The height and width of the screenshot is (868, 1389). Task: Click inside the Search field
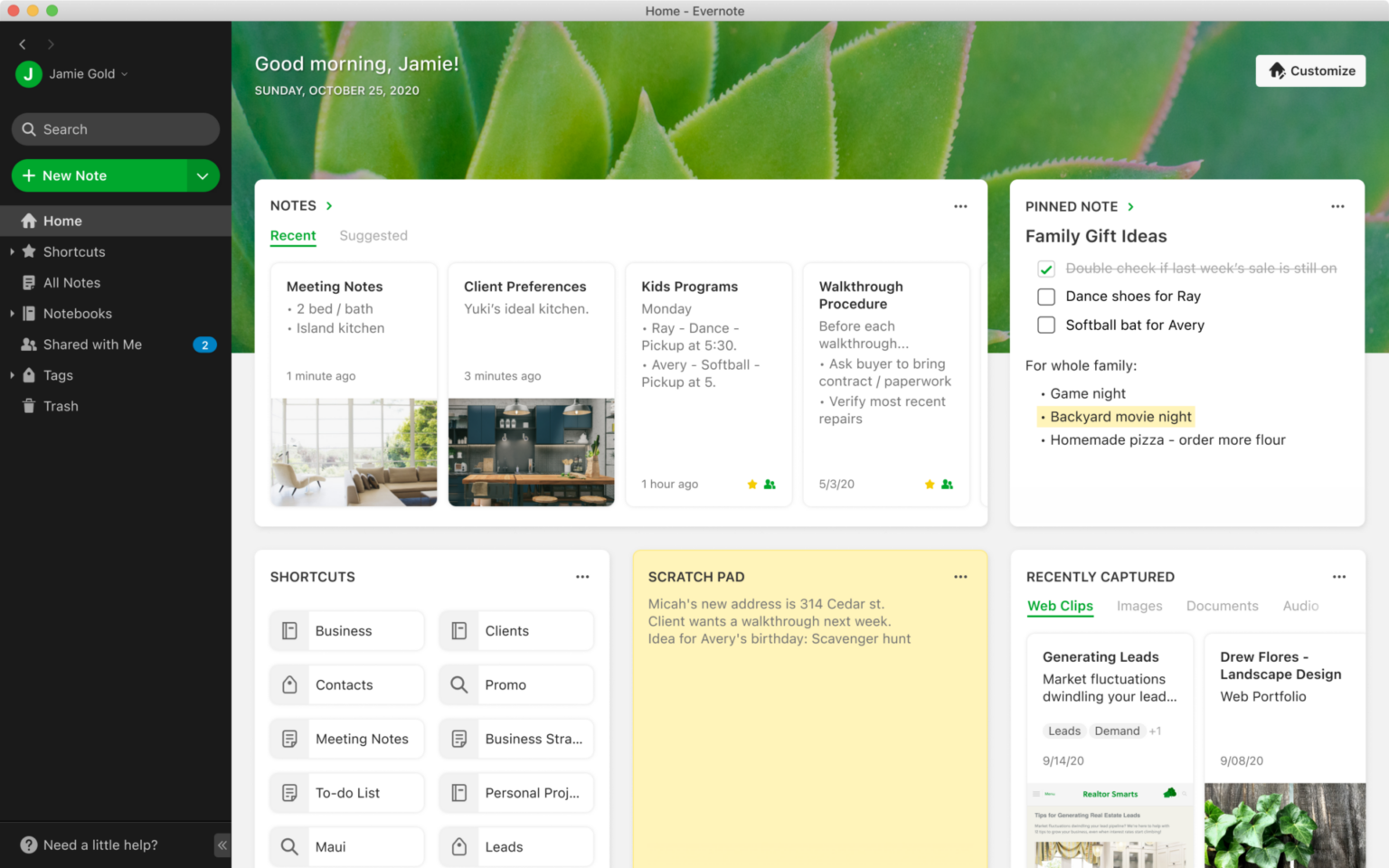pyautogui.click(x=115, y=129)
